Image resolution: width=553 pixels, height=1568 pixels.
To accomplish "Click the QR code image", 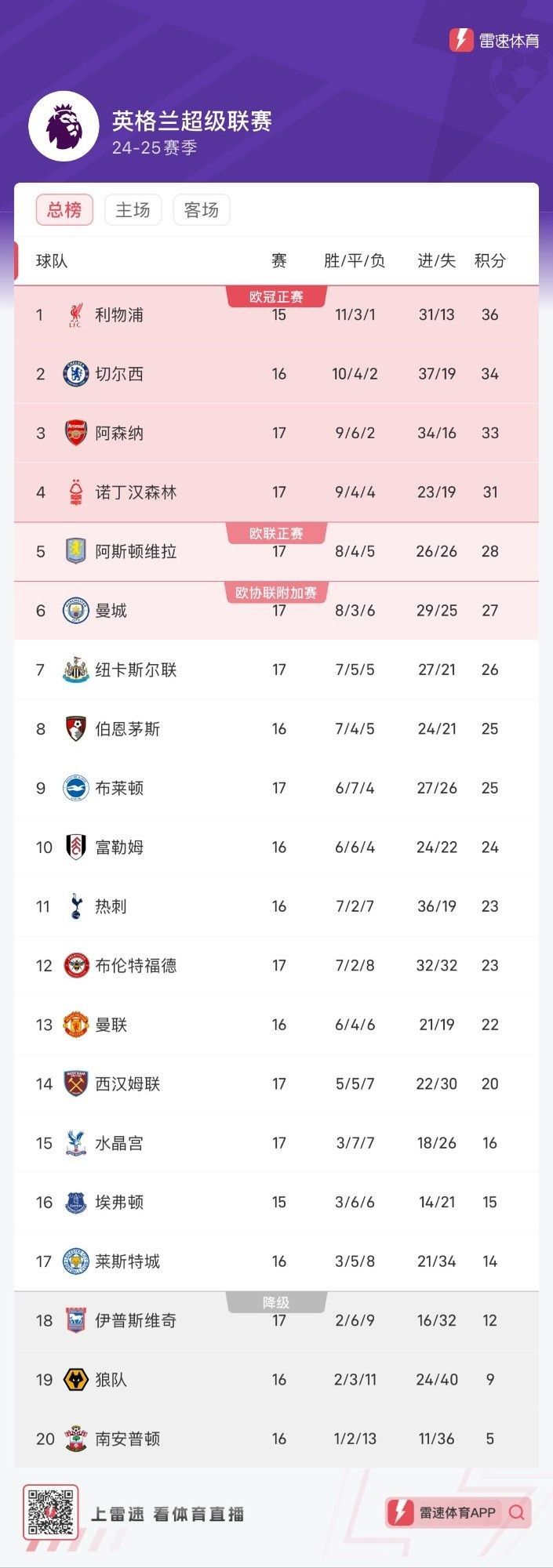I will (x=50, y=1512).
